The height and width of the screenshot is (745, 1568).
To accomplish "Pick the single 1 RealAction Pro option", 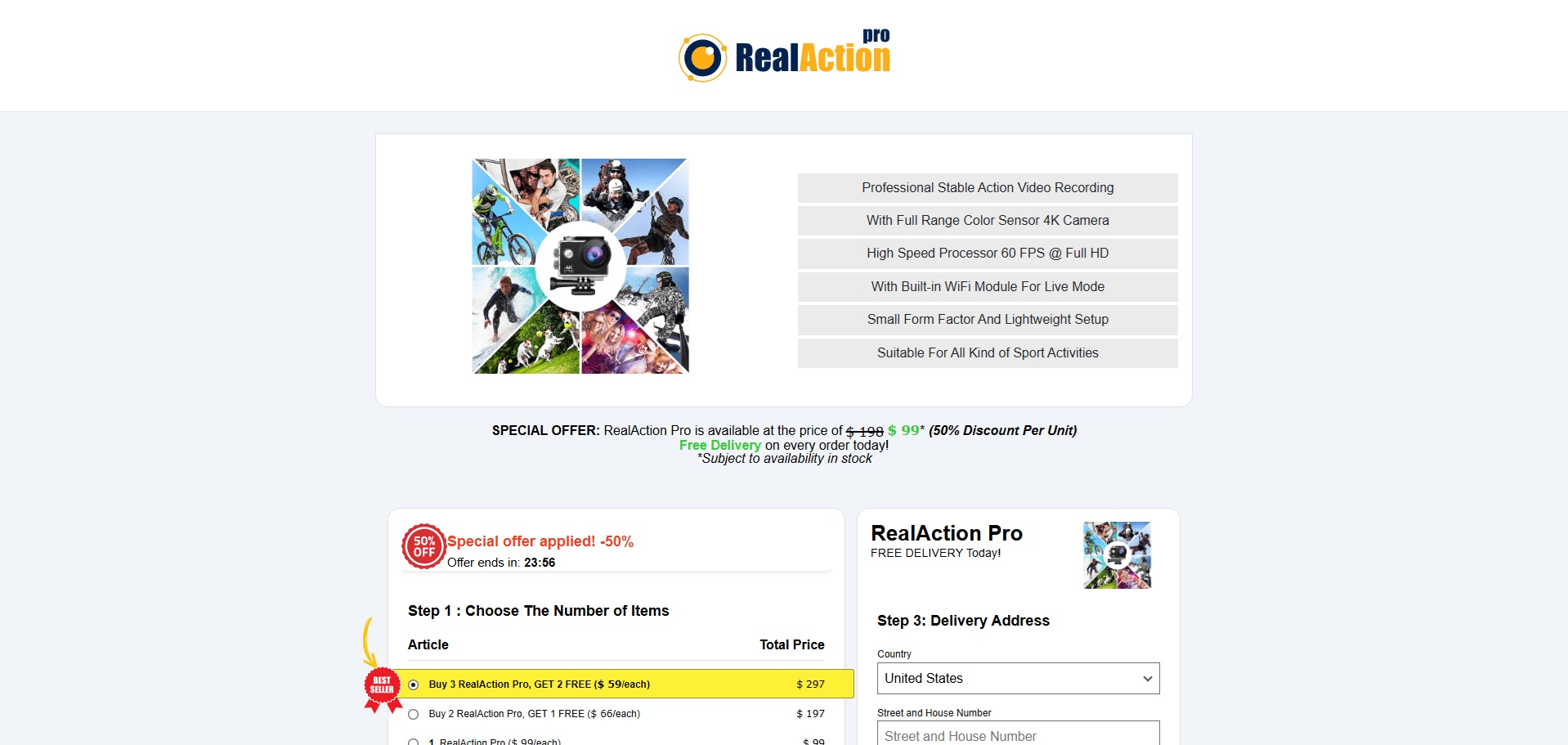I will tap(414, 741).
